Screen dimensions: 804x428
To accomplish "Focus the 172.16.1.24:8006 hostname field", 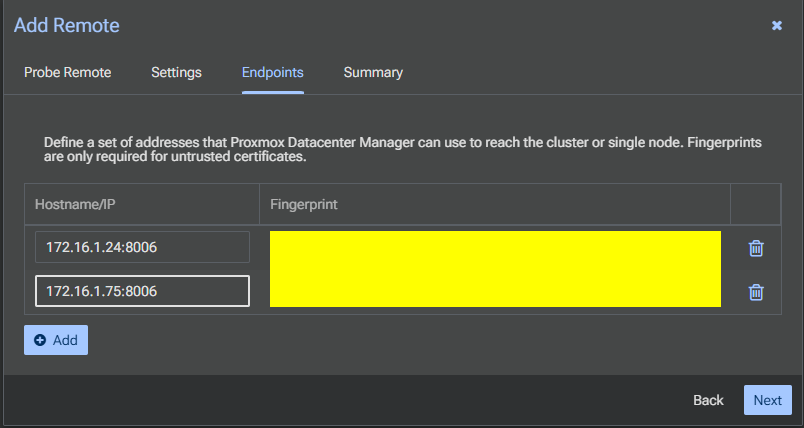I will click(141, 247).
